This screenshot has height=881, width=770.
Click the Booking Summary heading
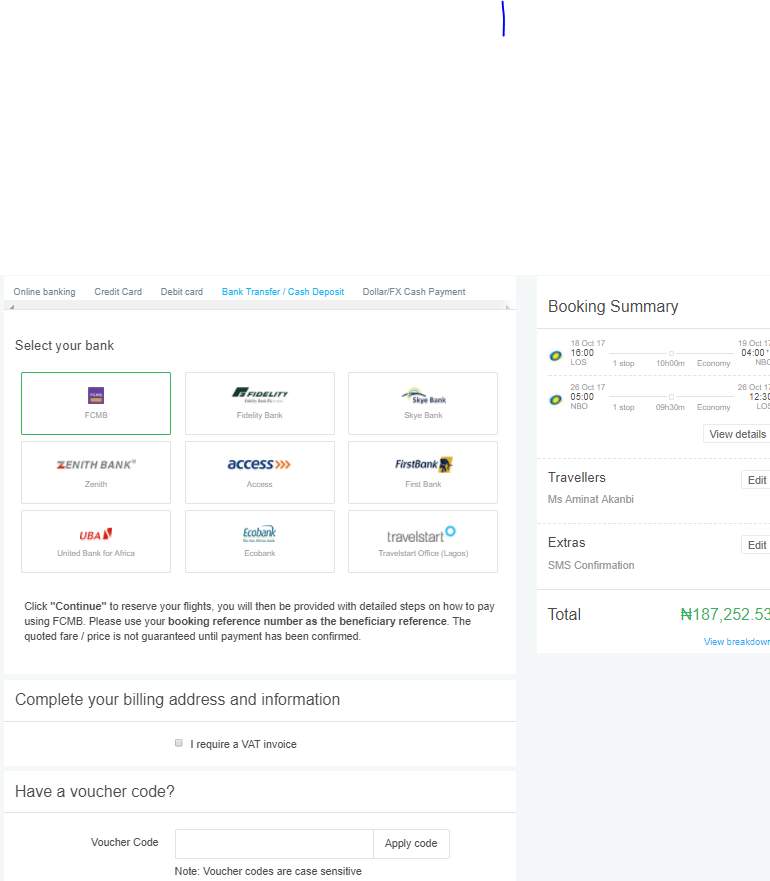613,306
